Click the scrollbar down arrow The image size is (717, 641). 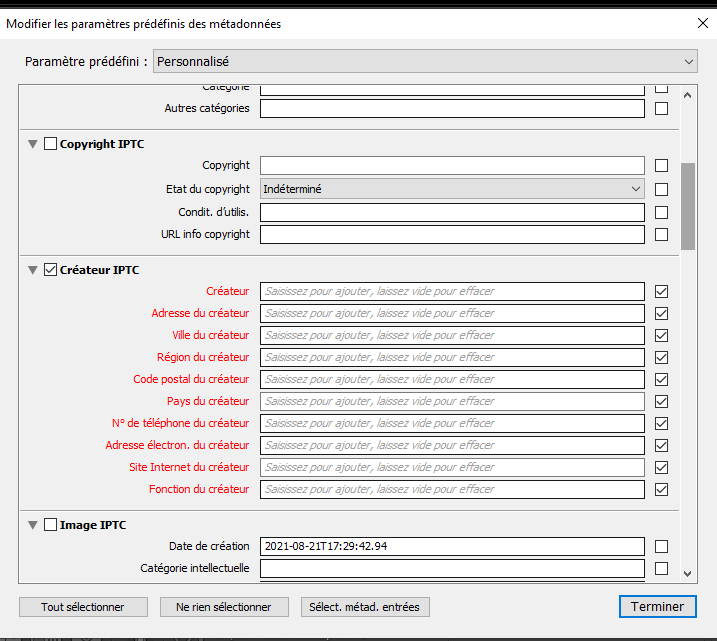688,573
